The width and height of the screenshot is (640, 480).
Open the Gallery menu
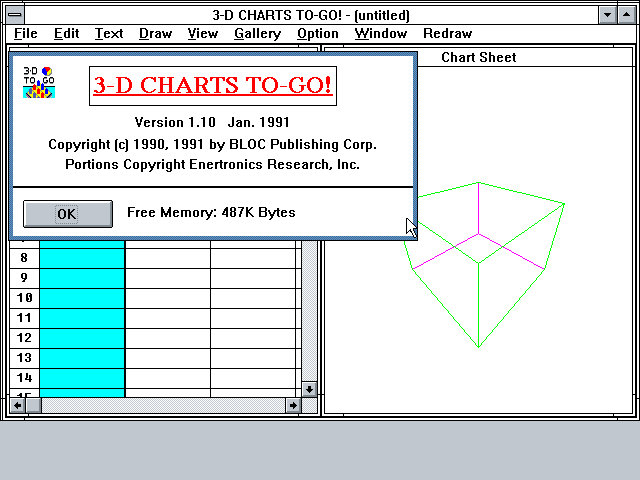(258, 33)
